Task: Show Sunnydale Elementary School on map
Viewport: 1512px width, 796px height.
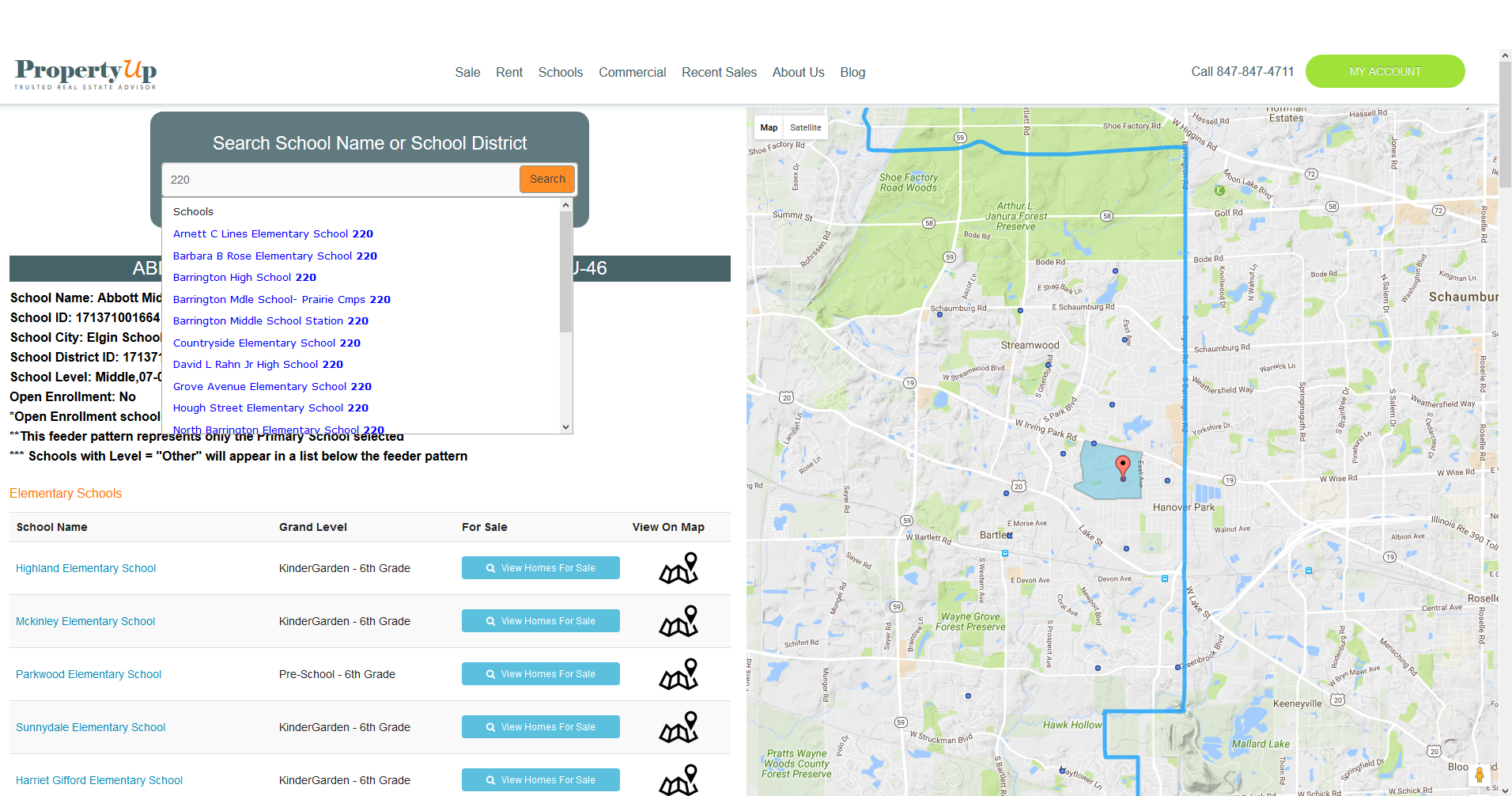Action: pos(679,727)
